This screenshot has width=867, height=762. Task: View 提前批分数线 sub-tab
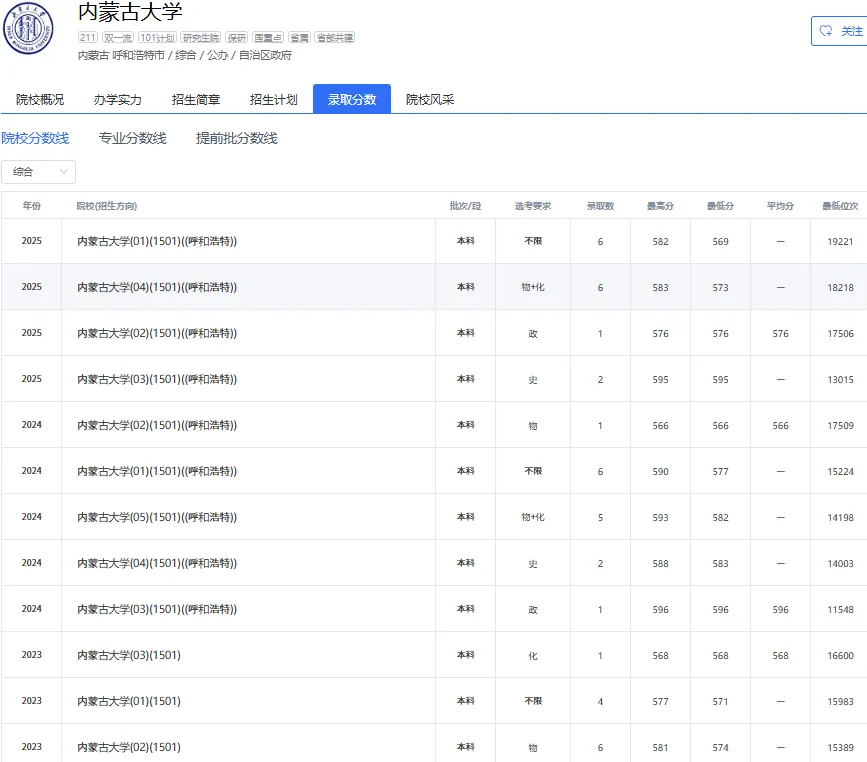(237, 138)
